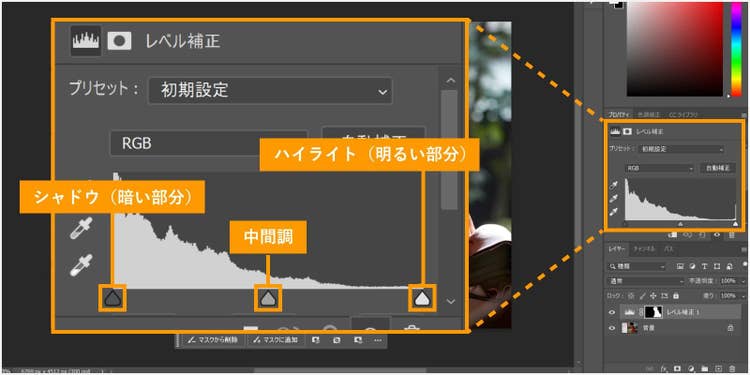Click the task bar icon before the ellipsis
750x375 pixels.
pos(358,340)
